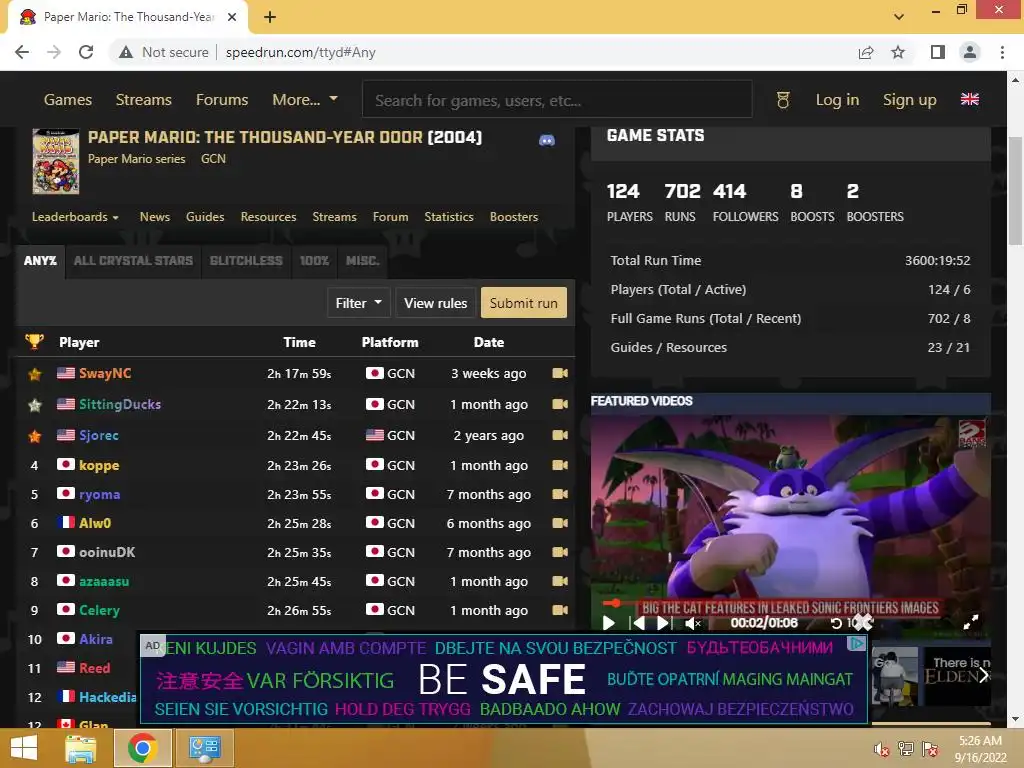Open Chrome tab search chevron
This screenshot has height=768, width=1024.
pos(899,17)
